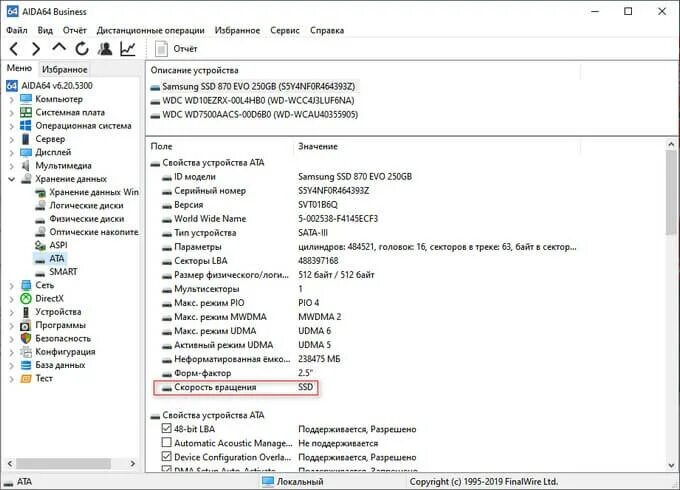Open the Дистанционные операции menu

click(x=150, y=30)
